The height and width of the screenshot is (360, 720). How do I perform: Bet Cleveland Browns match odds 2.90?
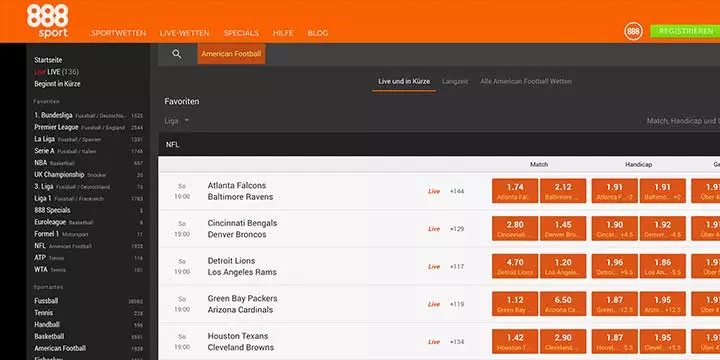tap(563, 342)
